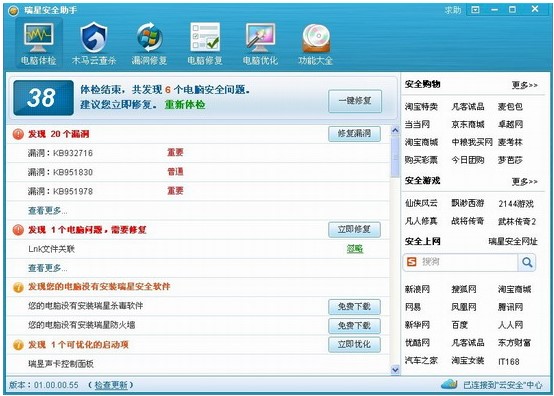Click the Sogou logo in search box
Screen dimensions: 554x396
coord(412,262)
